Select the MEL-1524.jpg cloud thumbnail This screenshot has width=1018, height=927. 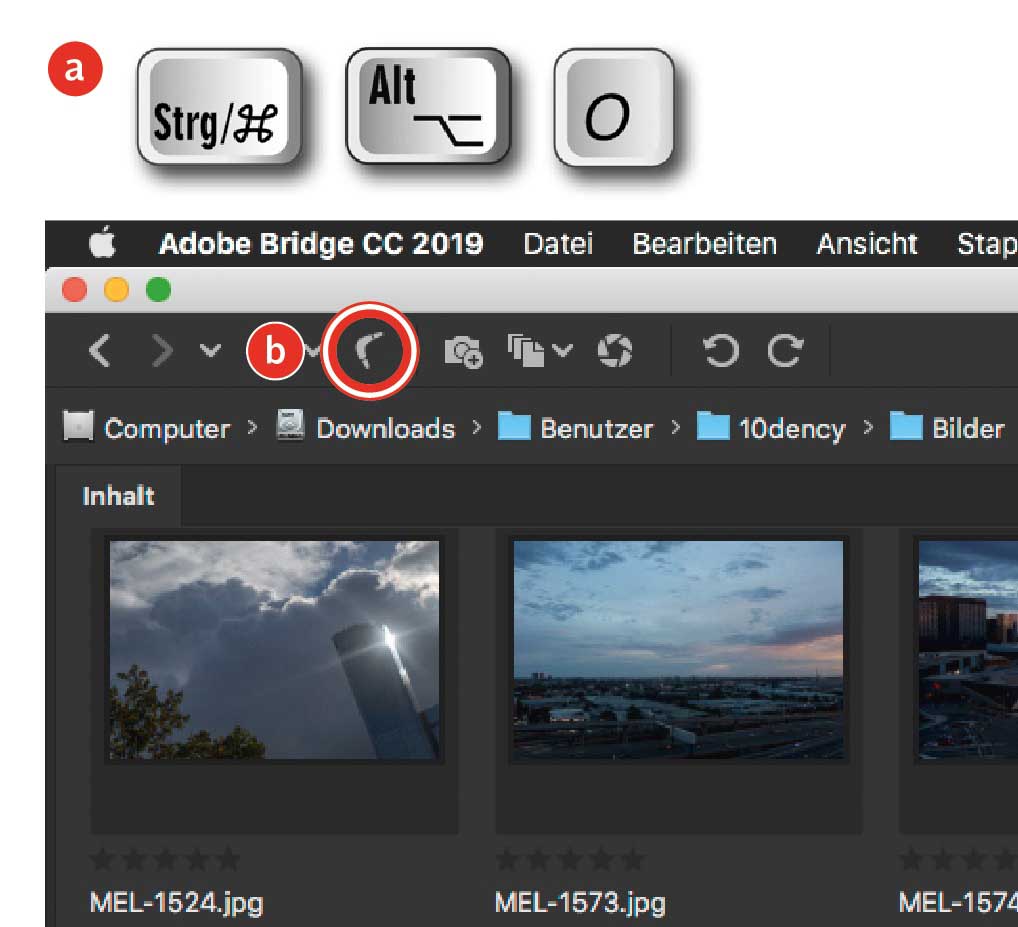274,650
